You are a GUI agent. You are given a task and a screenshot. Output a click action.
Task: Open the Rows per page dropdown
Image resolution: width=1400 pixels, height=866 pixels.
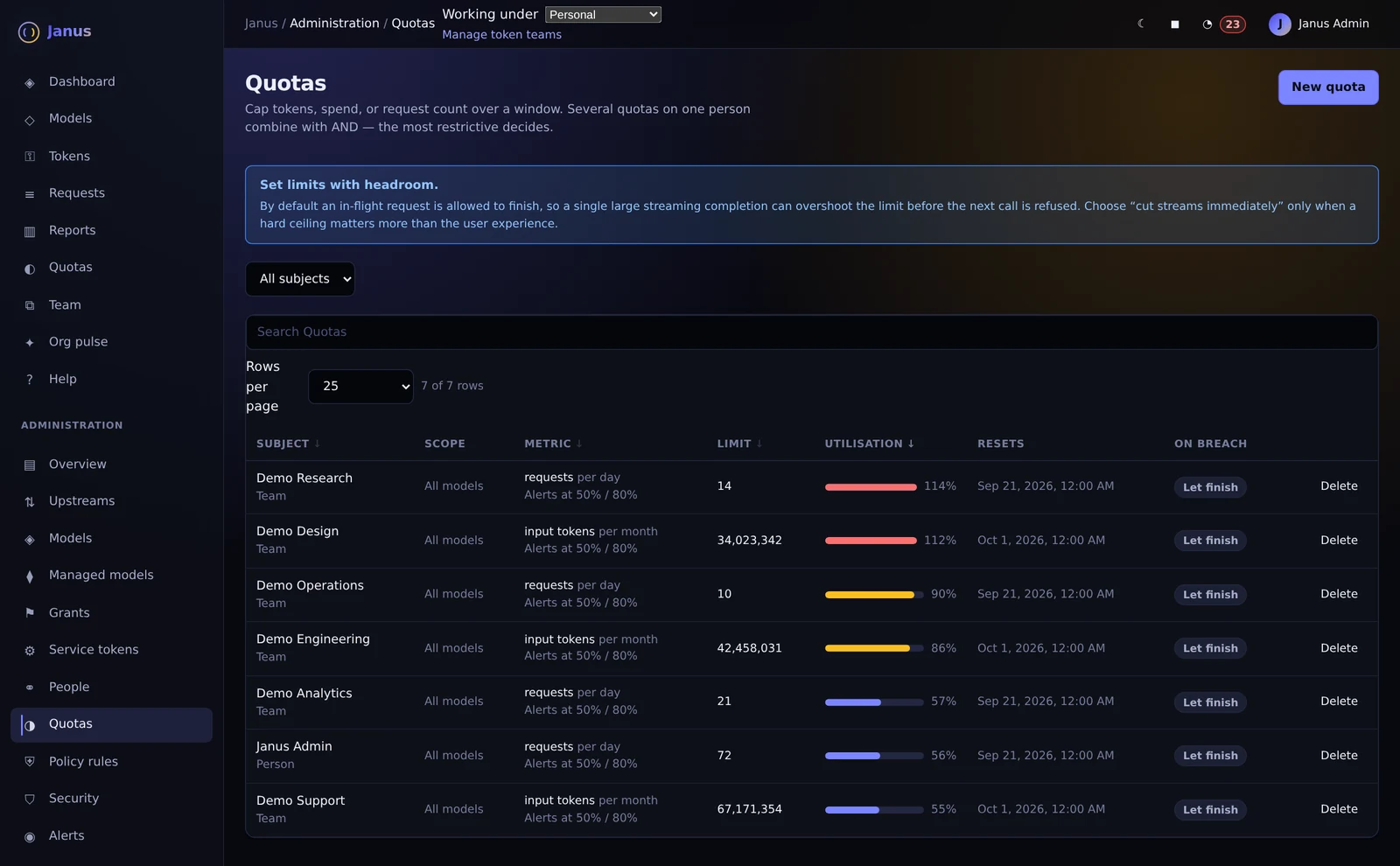coord(360,386)
